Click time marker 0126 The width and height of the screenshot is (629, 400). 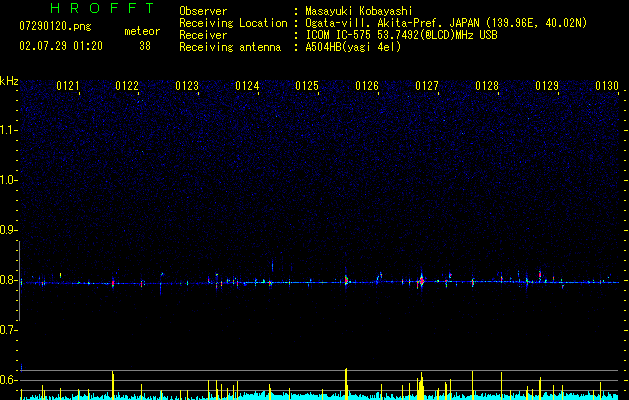[367, 86]
